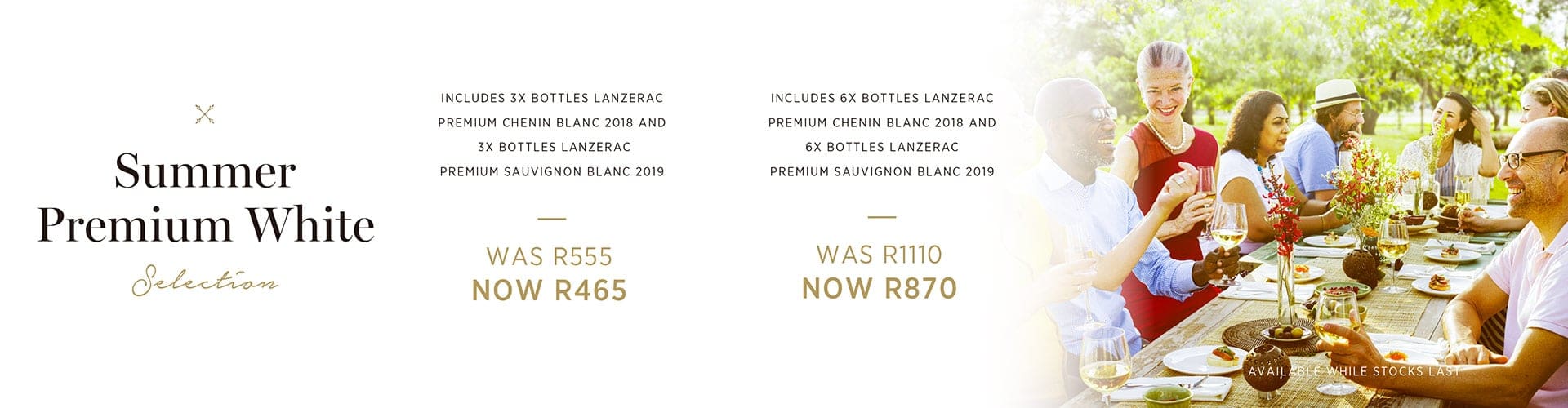The width and height of the screenshot is (1568, 408).
Task: Click the 'WAS R1110' old price
Action: point(880,255)
